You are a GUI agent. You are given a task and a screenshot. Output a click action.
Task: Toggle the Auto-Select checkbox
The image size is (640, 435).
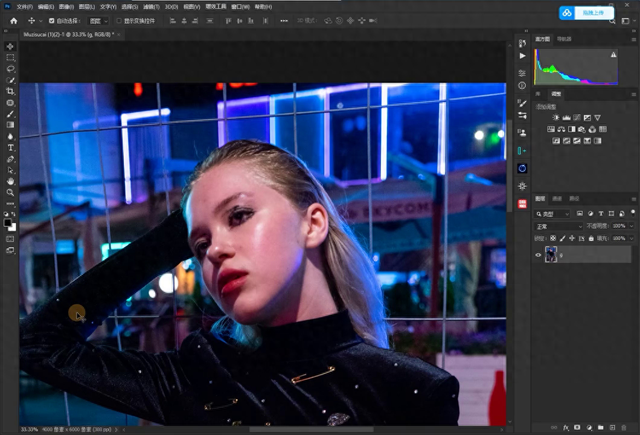click(x=52, y=20)
